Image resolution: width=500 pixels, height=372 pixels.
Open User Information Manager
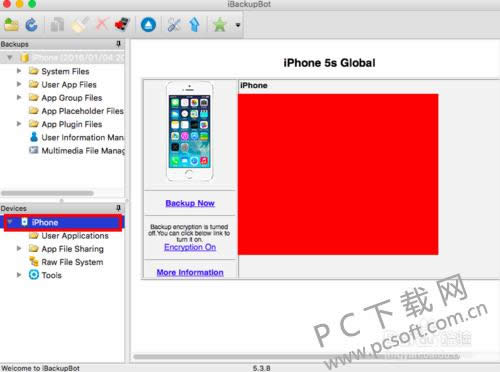tap(83, 137)
